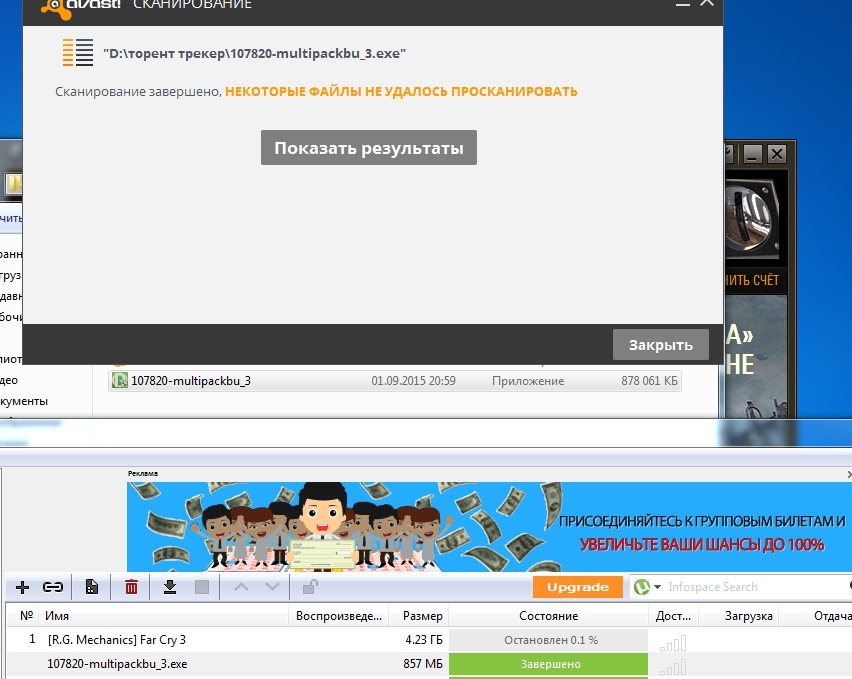Click Add Torrent from URL link icon
852x679 pixels.
point(52,587)
